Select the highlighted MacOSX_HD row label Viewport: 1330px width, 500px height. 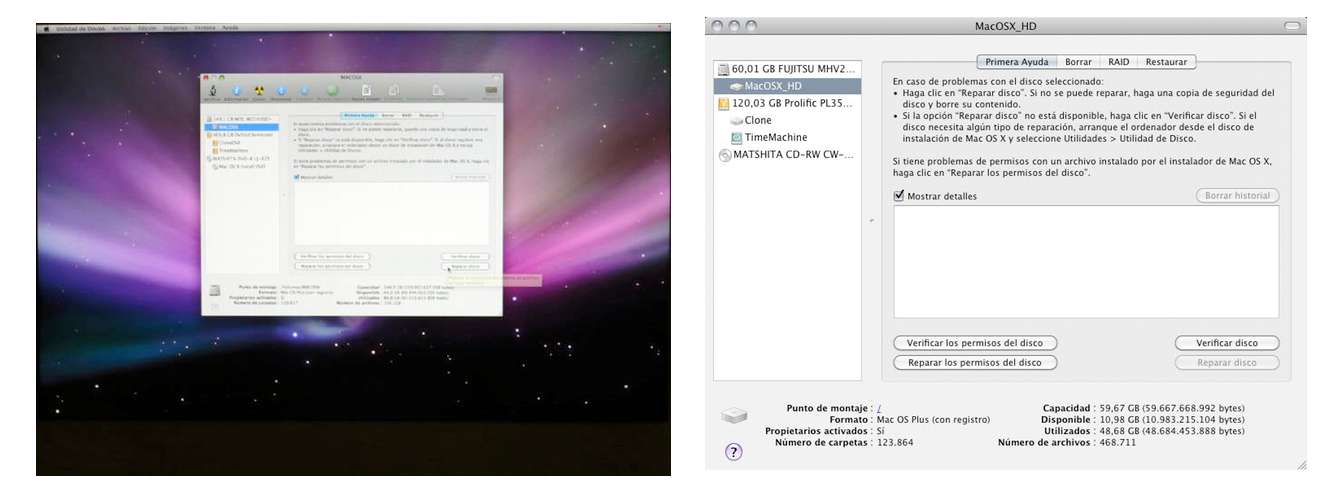pyautogui.click(x=773, y=86)
